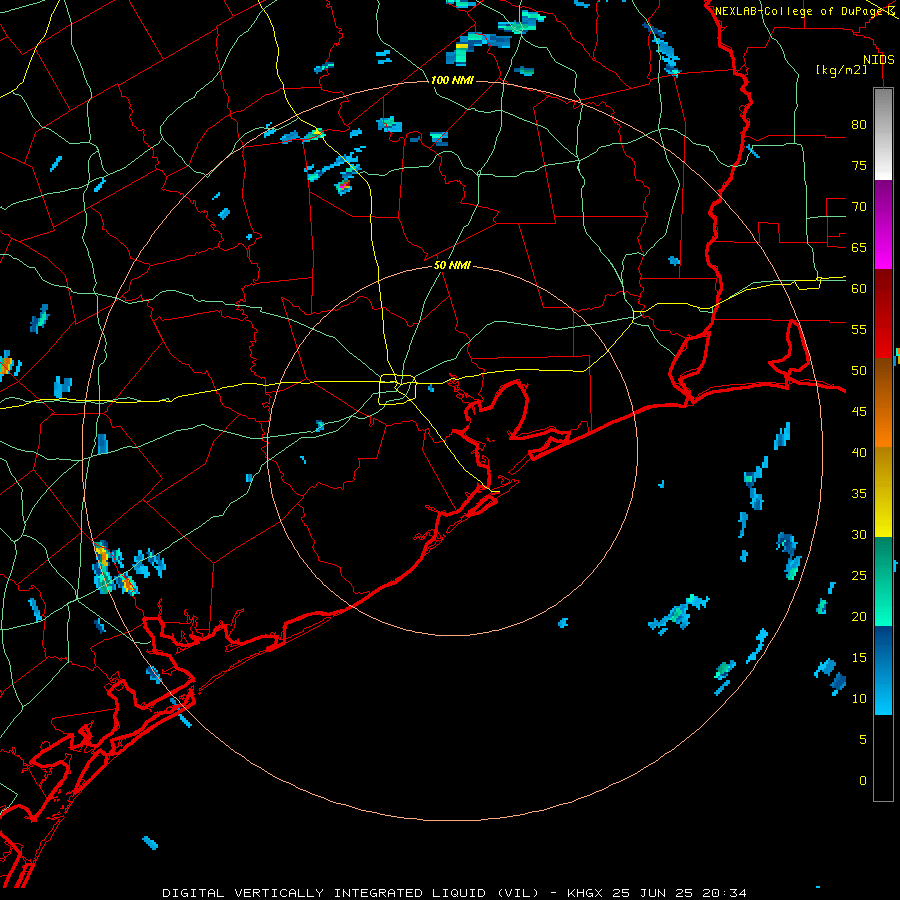
Task: Pick the magenta-purple segment of the legend
Action: tap(883, 224)
